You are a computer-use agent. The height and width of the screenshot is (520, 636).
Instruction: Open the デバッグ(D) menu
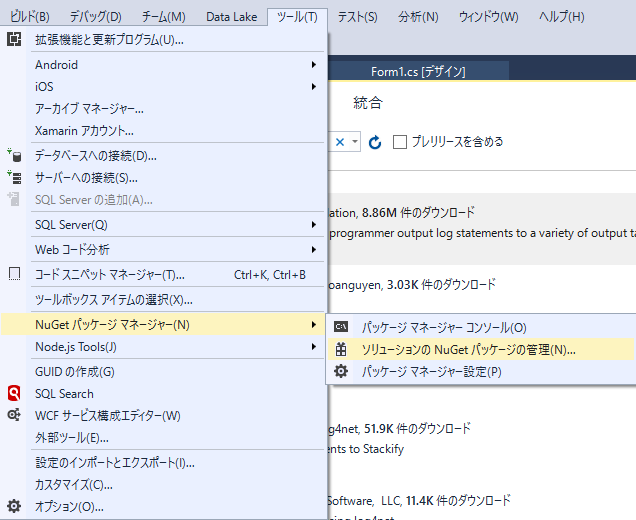coord(95,17)
